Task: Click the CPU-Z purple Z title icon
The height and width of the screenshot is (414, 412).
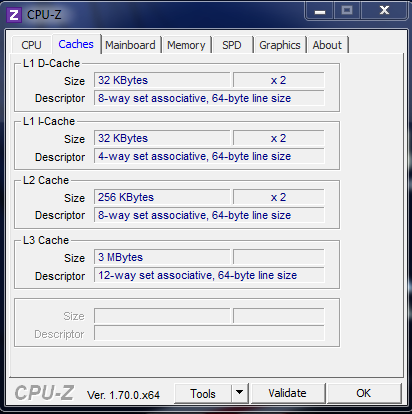Action: [x=14, y=15]
